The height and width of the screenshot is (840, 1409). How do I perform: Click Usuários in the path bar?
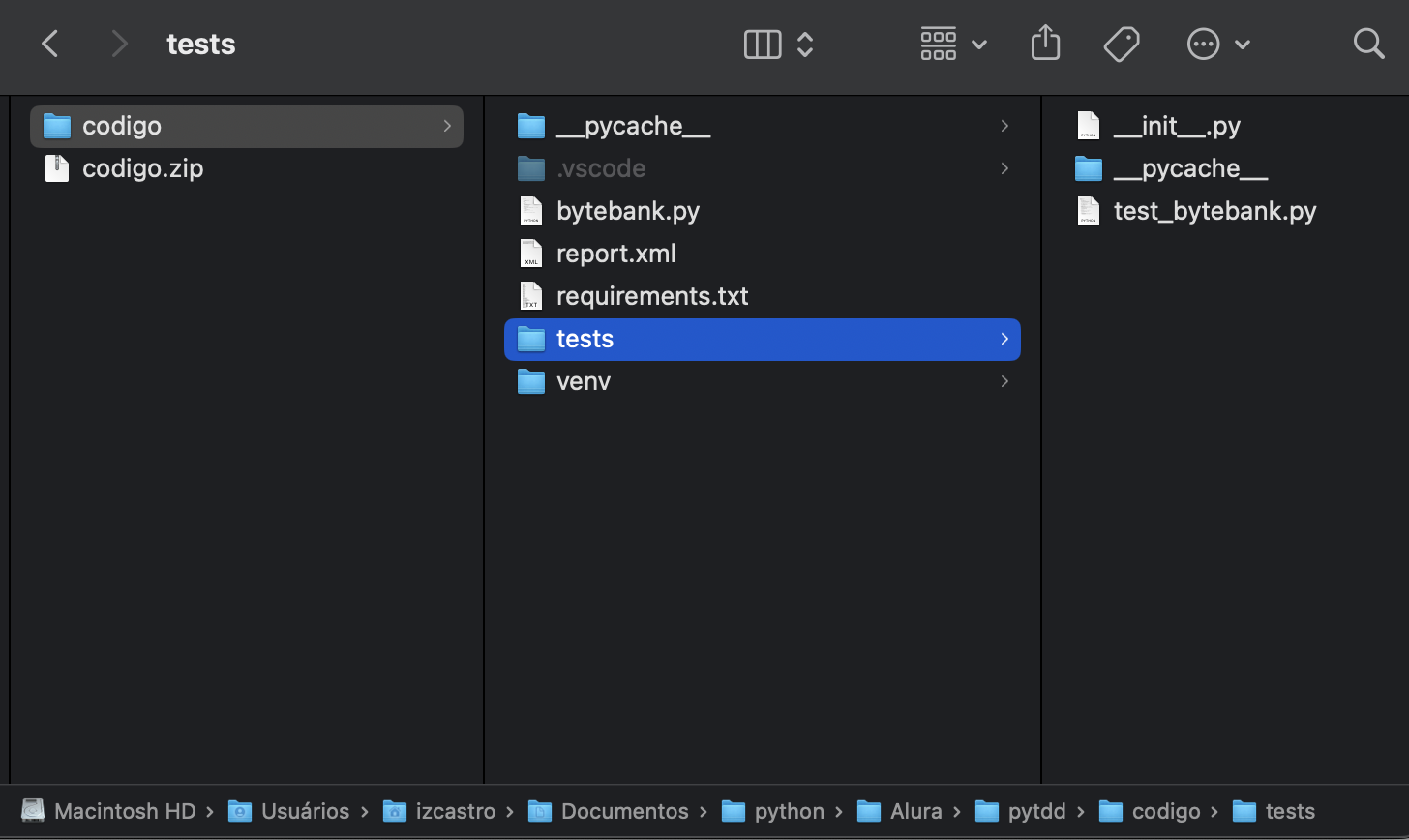(305, 811)
